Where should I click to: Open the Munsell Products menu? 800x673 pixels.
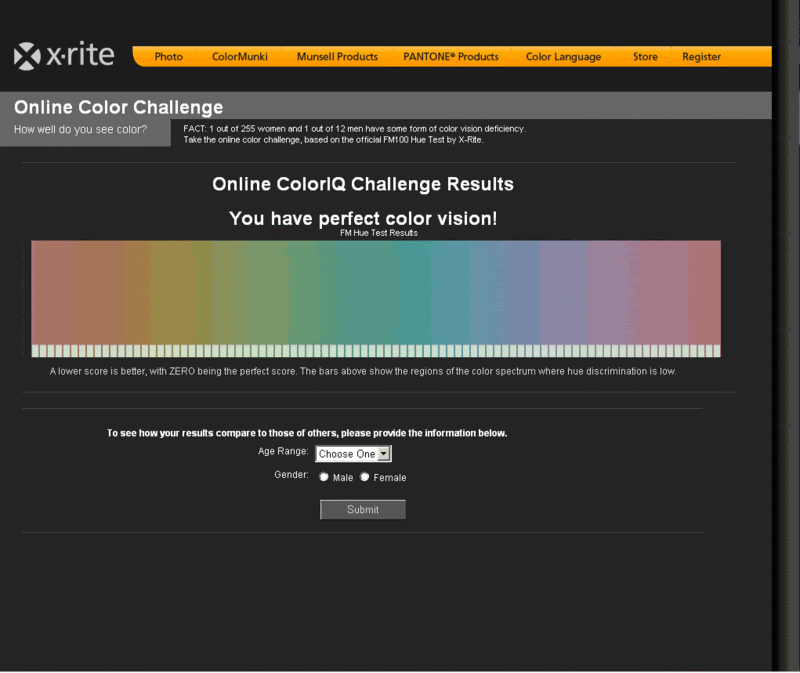[x=337, y=57]
